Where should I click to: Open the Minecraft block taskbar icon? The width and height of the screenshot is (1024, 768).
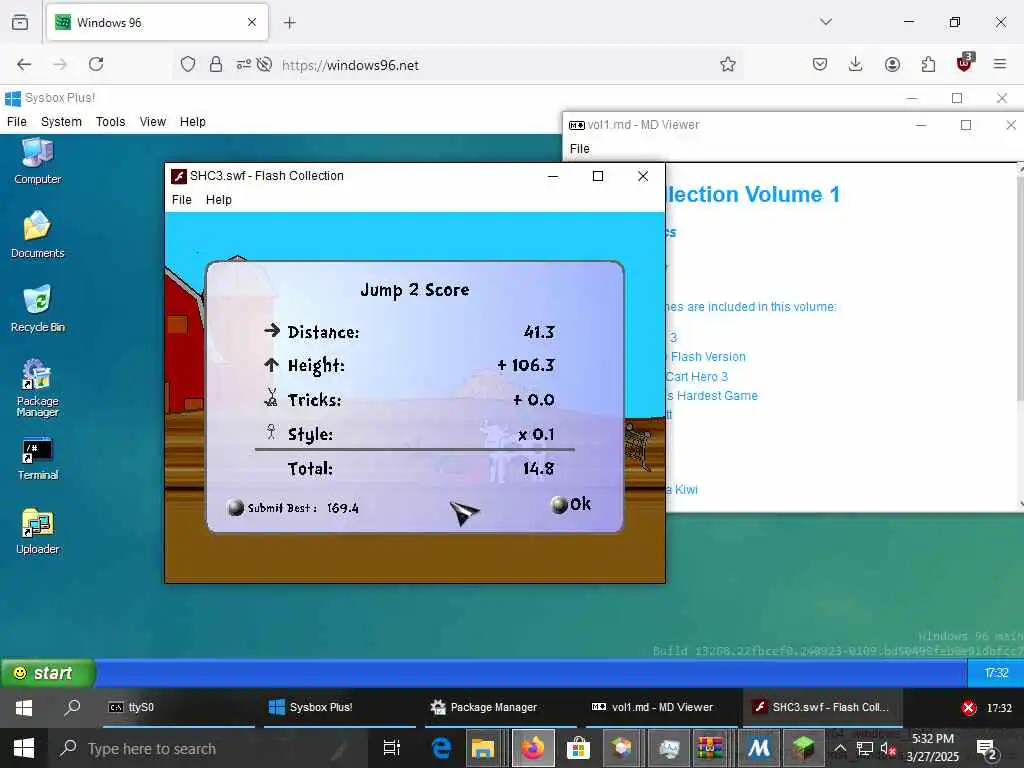coord(803,748)
